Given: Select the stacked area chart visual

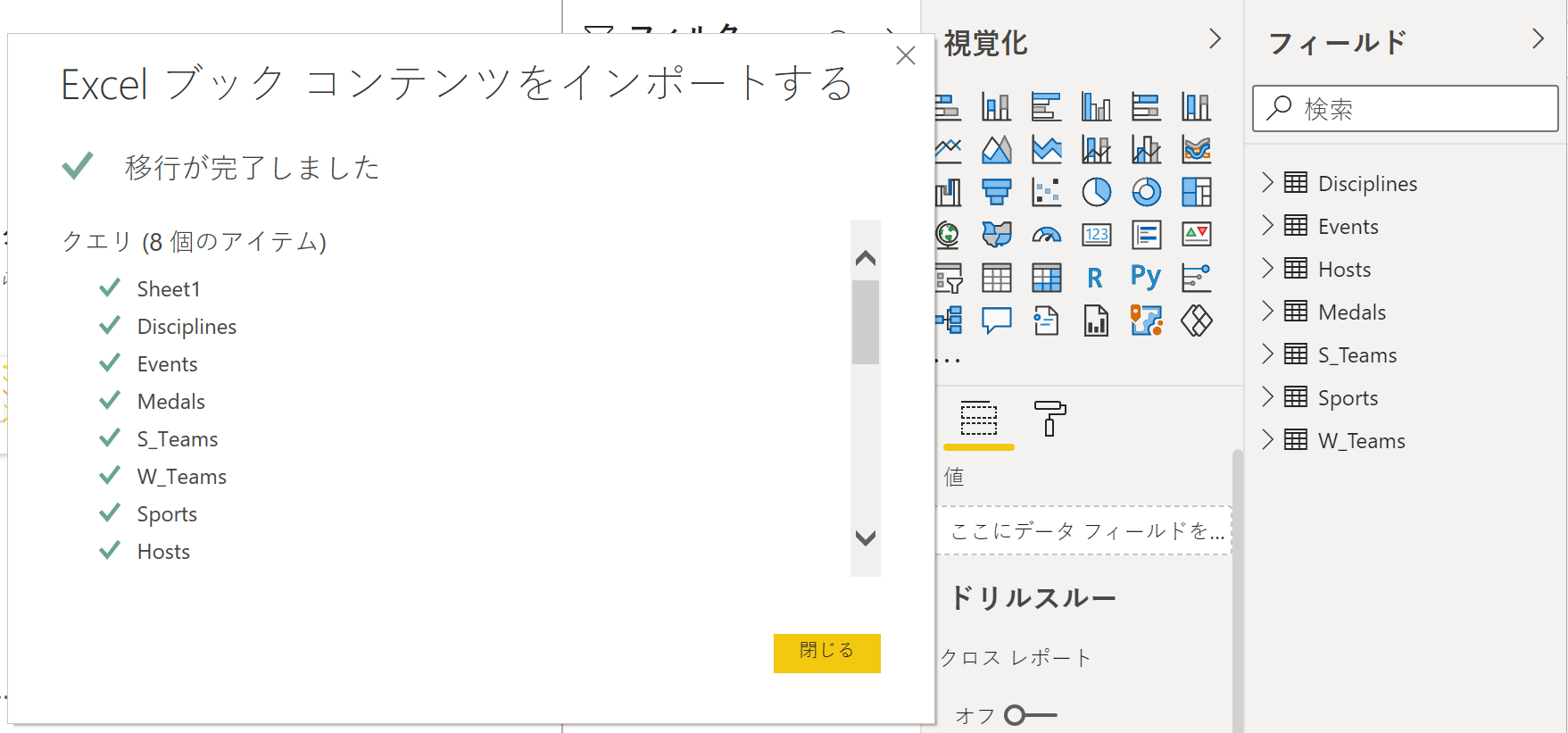Looking at the screenshot, I should [1047, 149].
